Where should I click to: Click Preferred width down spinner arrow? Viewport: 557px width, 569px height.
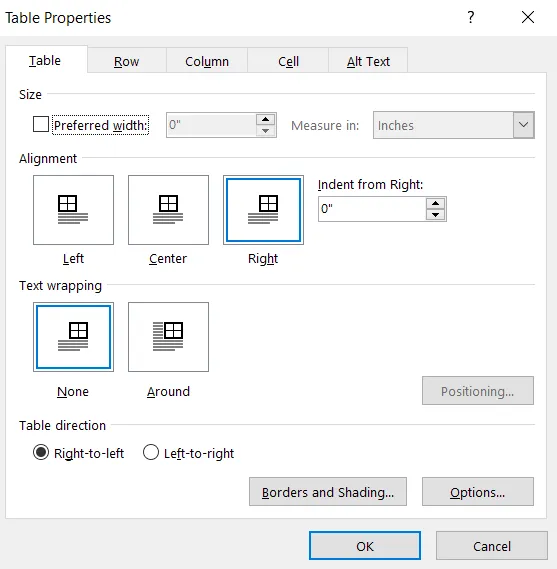coord(266,131)
